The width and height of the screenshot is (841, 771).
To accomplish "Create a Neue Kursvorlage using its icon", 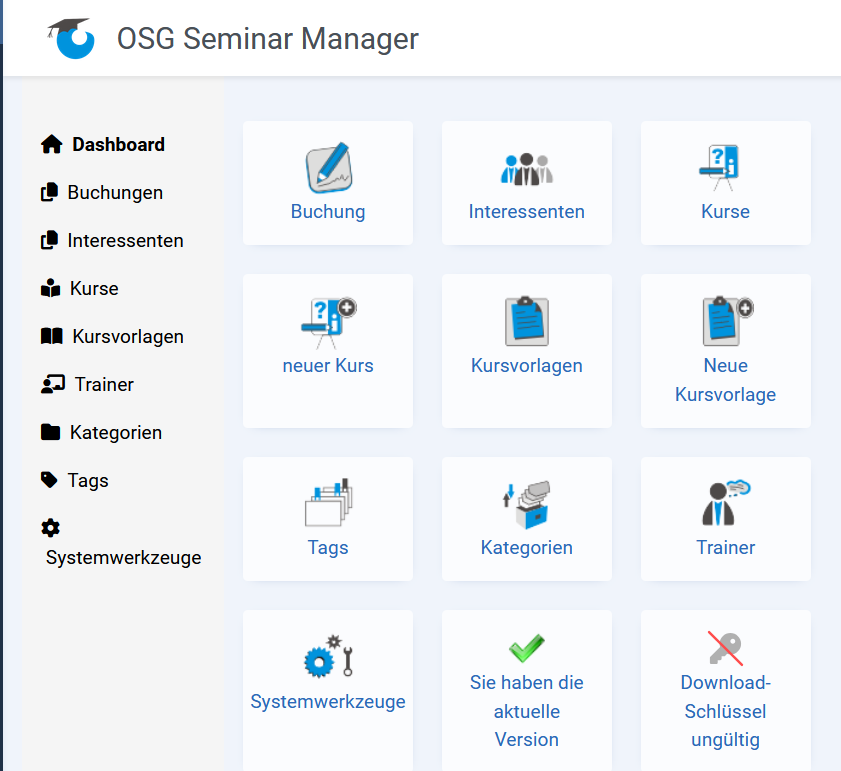I will click(x=725, y=318).
